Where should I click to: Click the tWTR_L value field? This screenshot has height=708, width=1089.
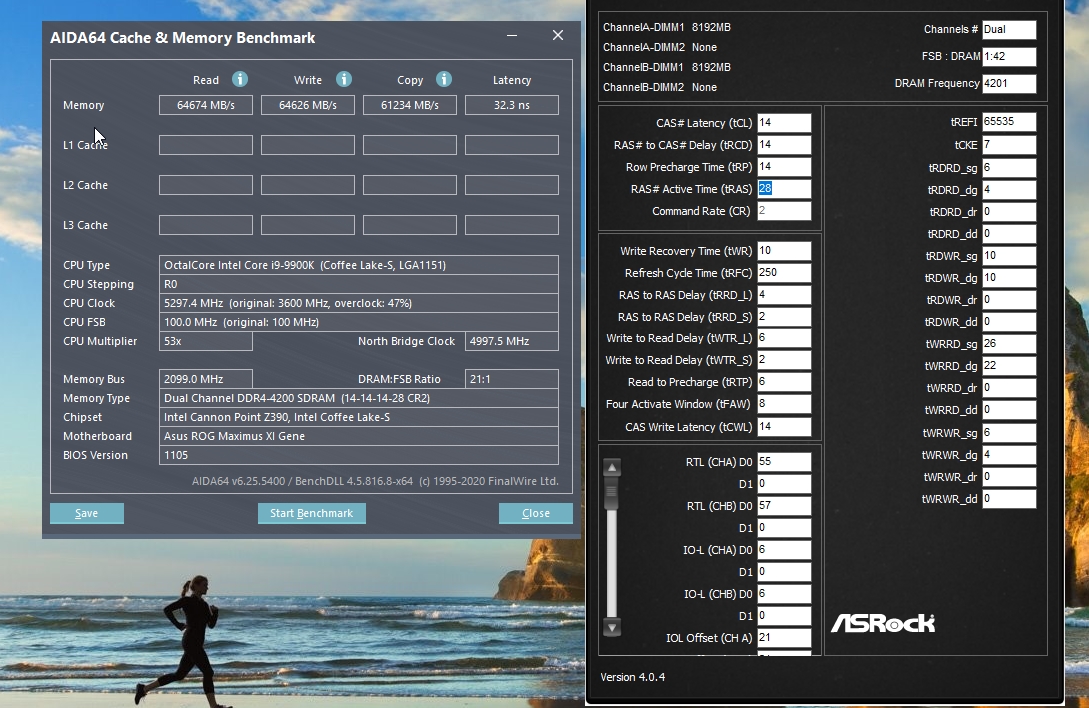(x=783, y=338)
